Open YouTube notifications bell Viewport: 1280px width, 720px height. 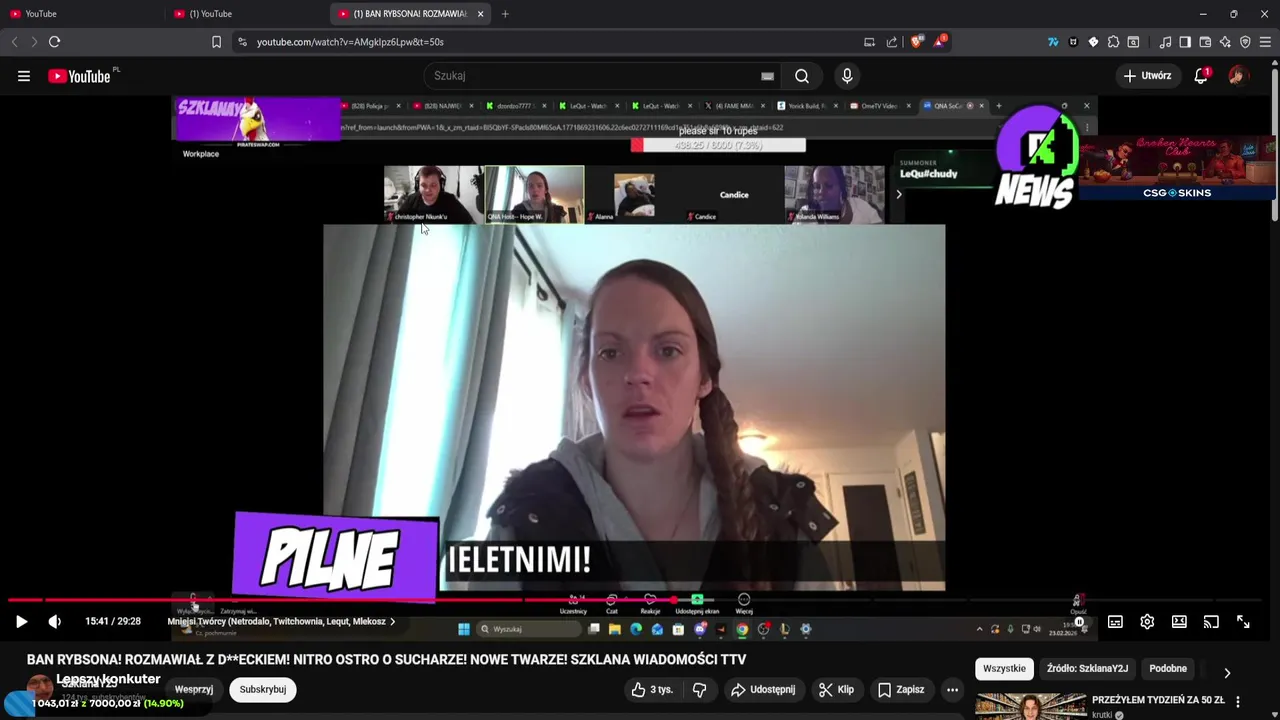[x=1201, y=76]
